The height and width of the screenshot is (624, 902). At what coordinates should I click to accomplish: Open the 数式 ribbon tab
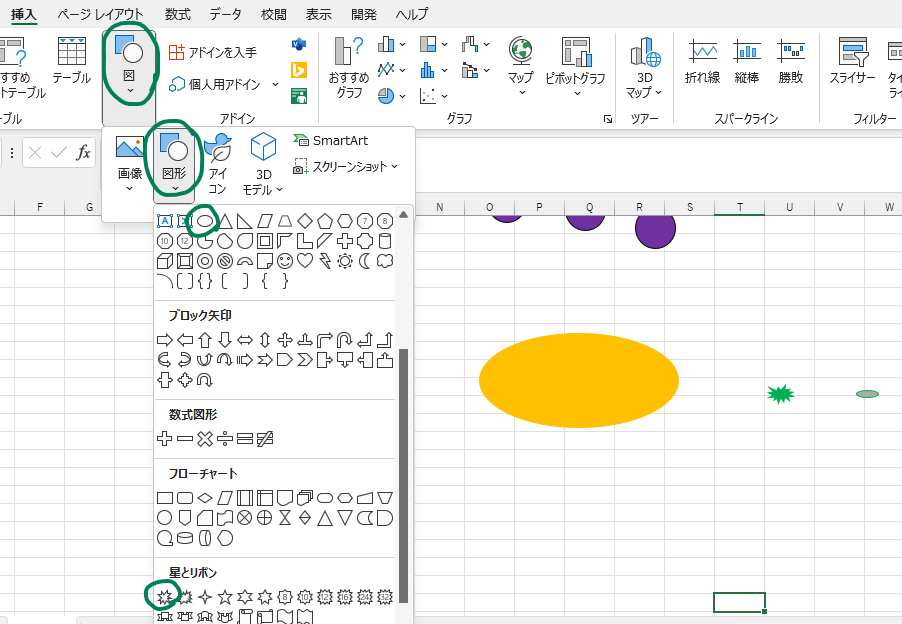click(x=177, y=14)
